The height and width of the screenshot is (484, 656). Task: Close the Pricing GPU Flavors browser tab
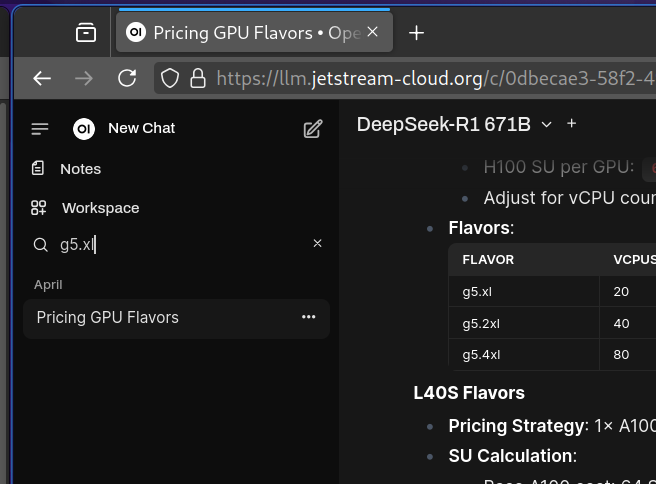[x=373, y=32]
